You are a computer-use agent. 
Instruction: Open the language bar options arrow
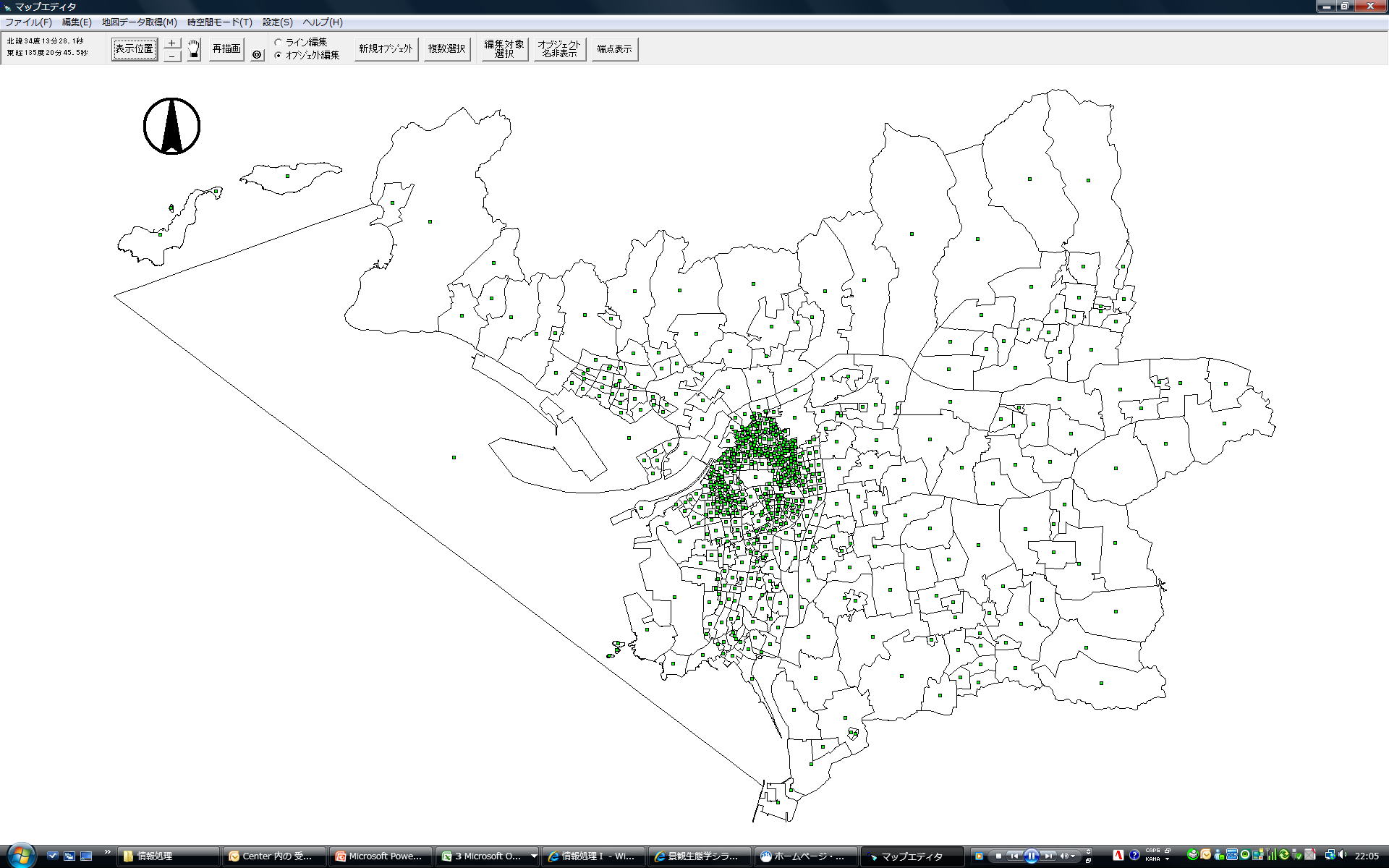click(x=1168, y=859)
